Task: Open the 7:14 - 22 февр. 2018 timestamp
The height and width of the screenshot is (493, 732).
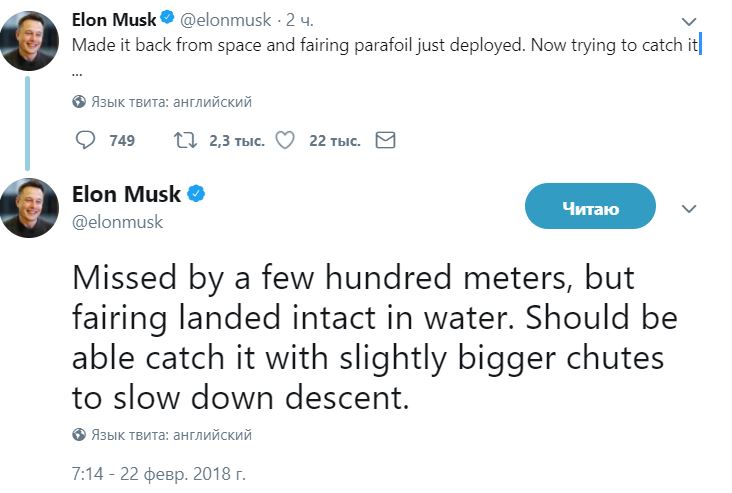Action: (x=159, y=474)
